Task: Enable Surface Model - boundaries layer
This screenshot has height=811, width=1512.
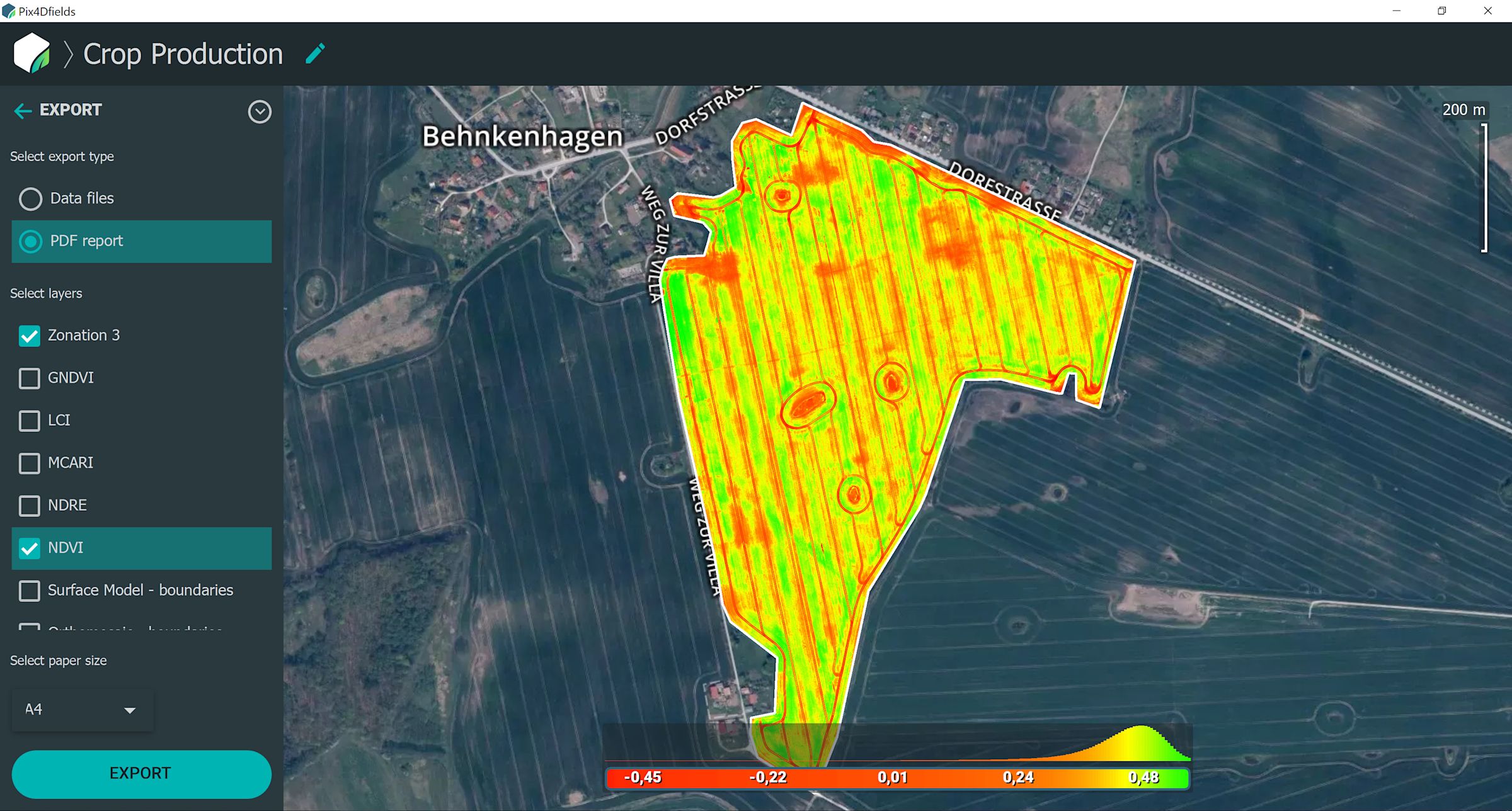Action: coord(29,591)
